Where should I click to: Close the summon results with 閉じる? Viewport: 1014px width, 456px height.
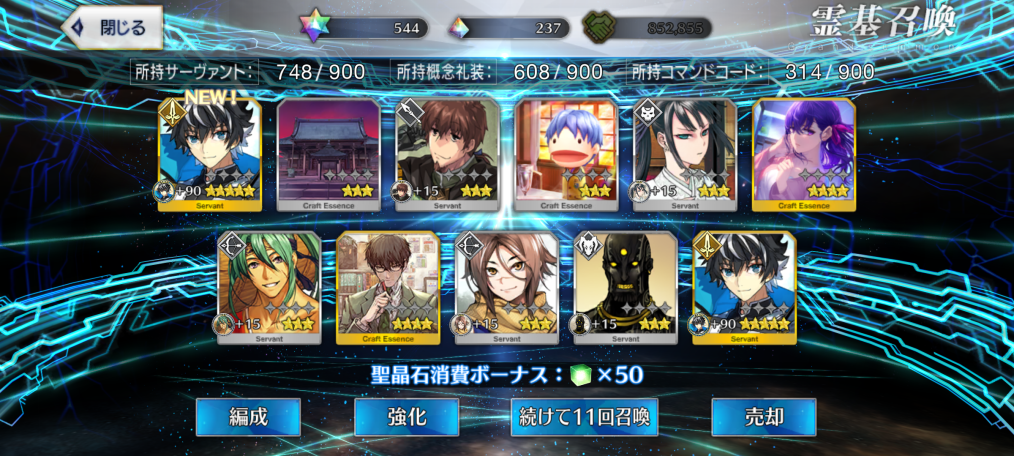click(x=113, y=28)
